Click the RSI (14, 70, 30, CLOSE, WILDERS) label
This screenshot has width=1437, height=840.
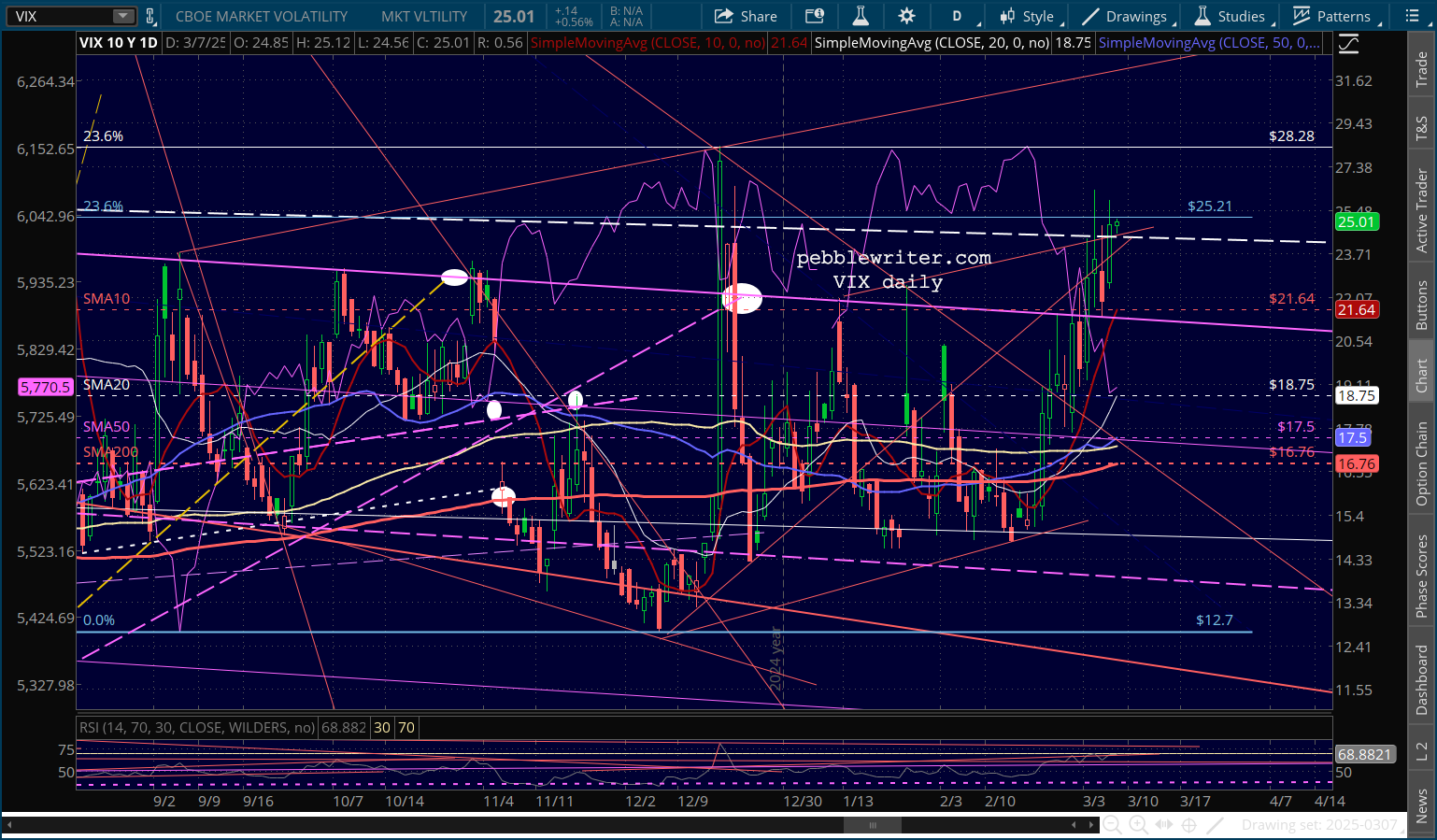(197, 728)
